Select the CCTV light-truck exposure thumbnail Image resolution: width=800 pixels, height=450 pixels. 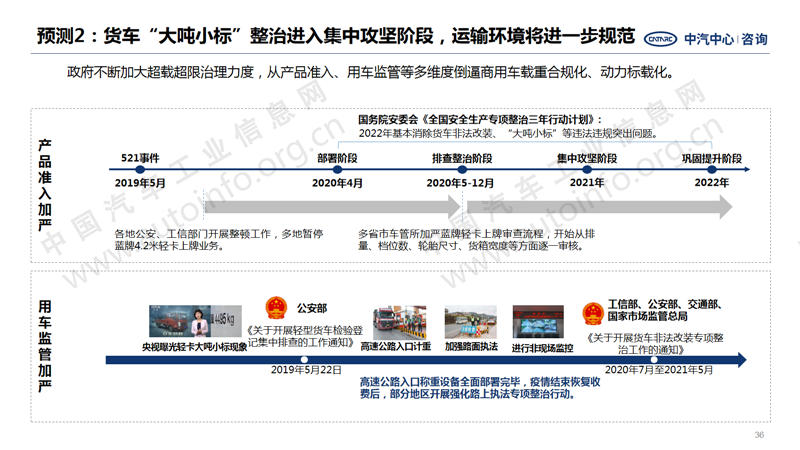tap(195, 321)
